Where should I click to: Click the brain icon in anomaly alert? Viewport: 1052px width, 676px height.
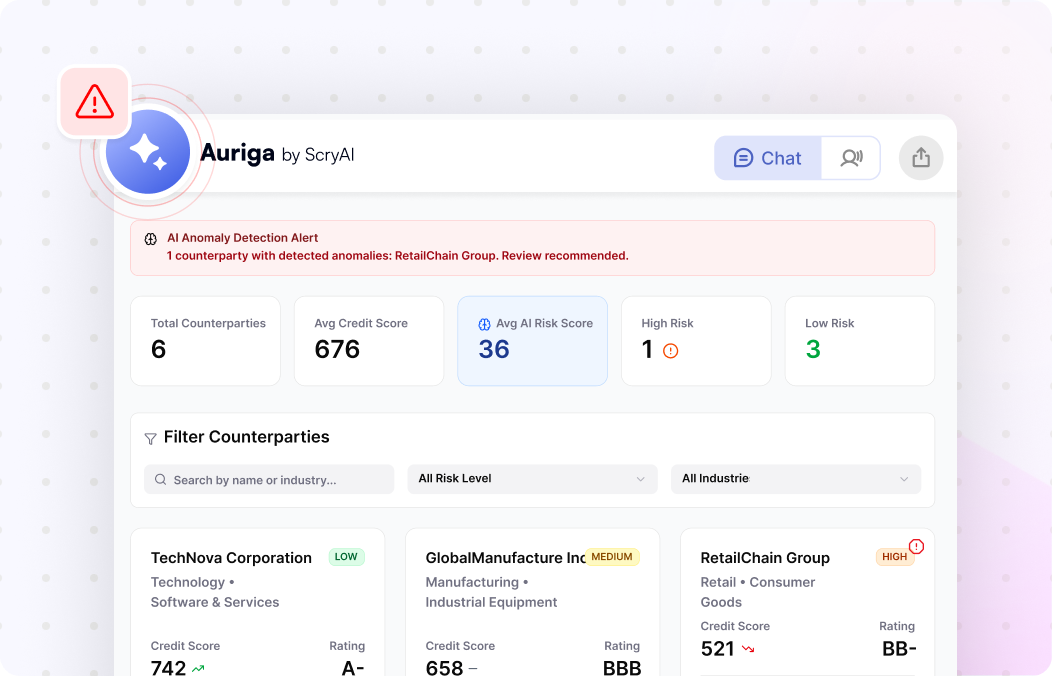click(151, 239)
